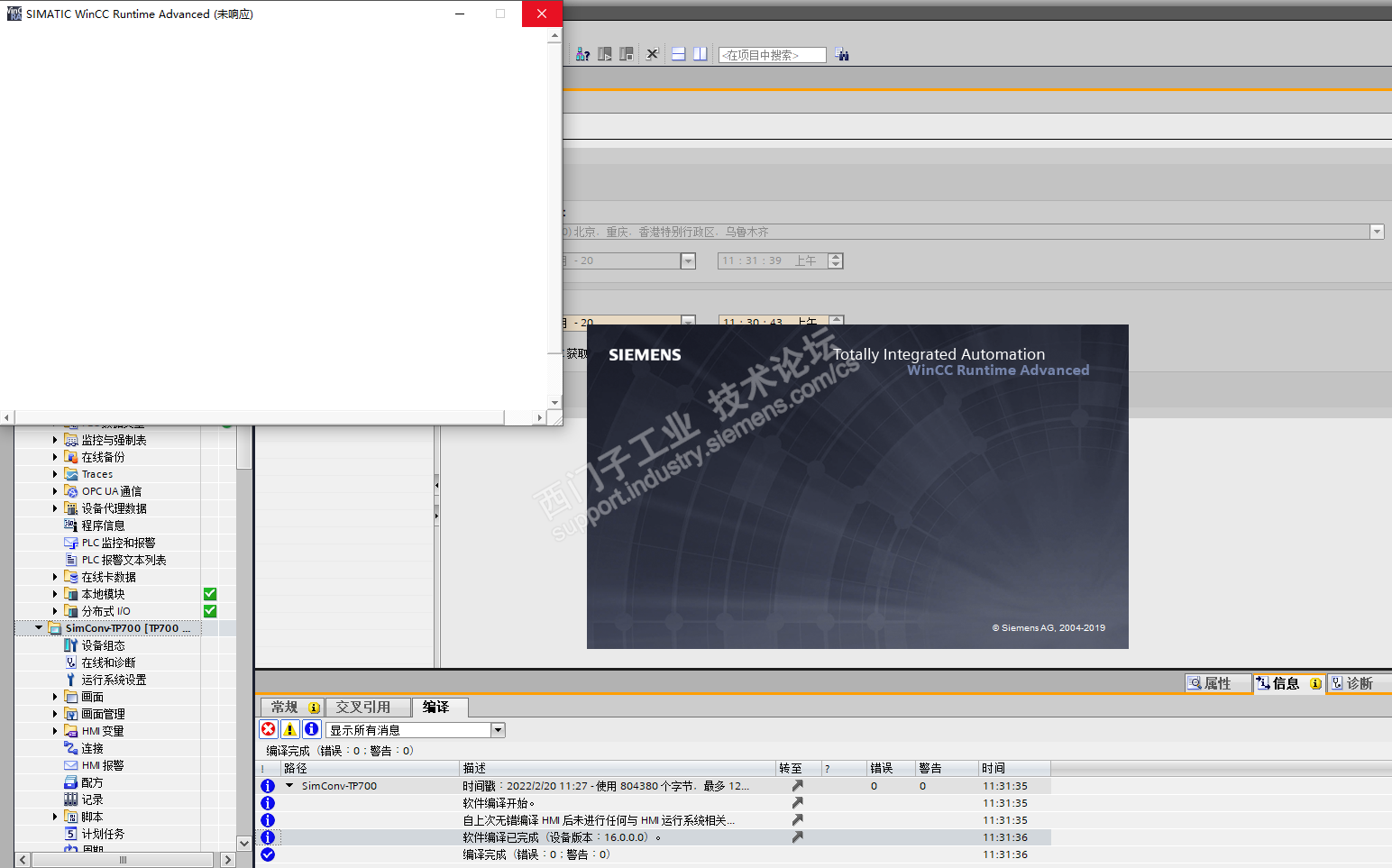Open the 诊断 inspector tab
Image resolution: width=1392 pixels, height=868 pixels.
(1359, 683)
